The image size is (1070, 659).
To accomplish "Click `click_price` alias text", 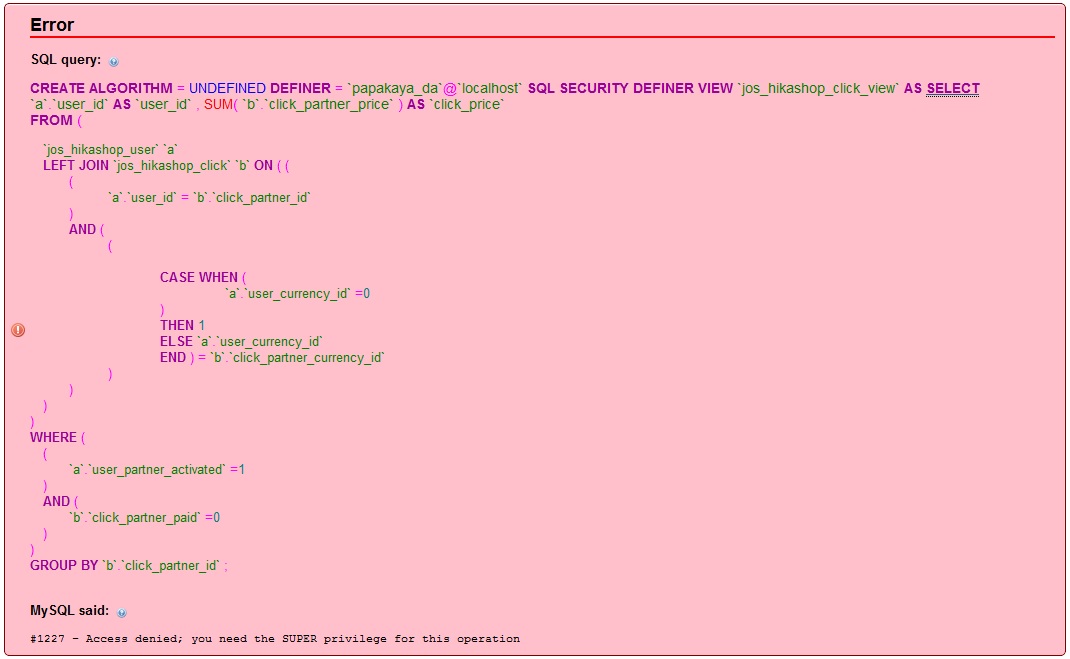I will [467, 104].
